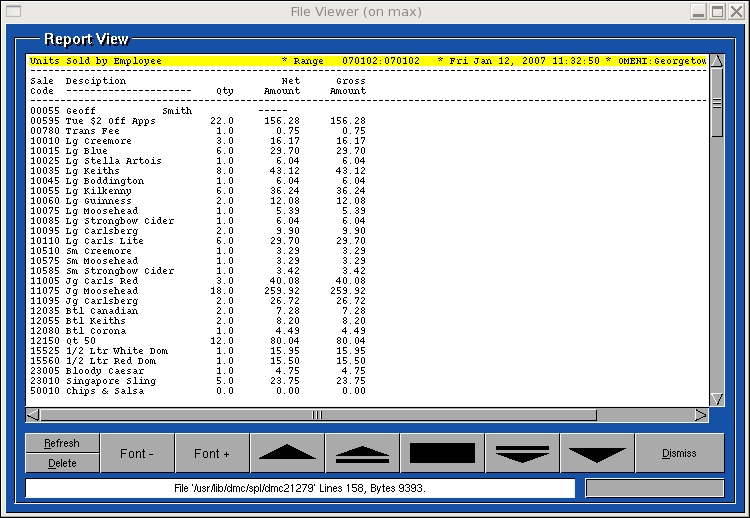The width and height of the screenshot is (750, 518).
Task: Dismiss the report viewer
Action: point(679,453)
